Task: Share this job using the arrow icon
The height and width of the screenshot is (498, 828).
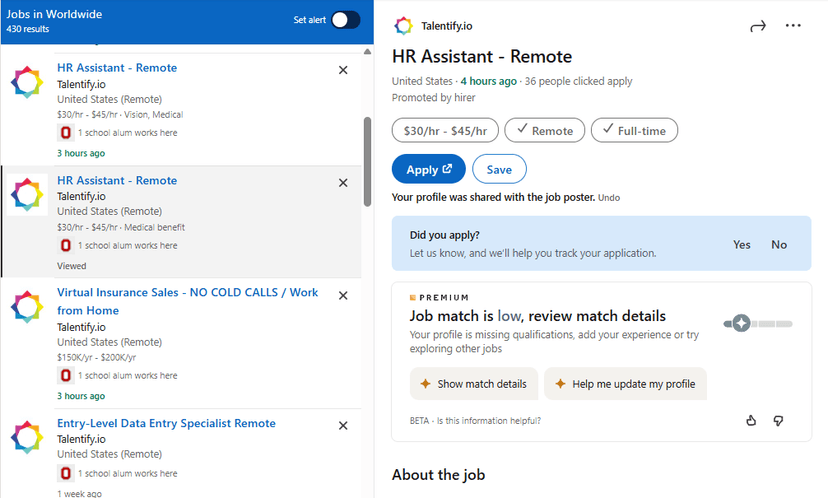Action: (758, 26)
